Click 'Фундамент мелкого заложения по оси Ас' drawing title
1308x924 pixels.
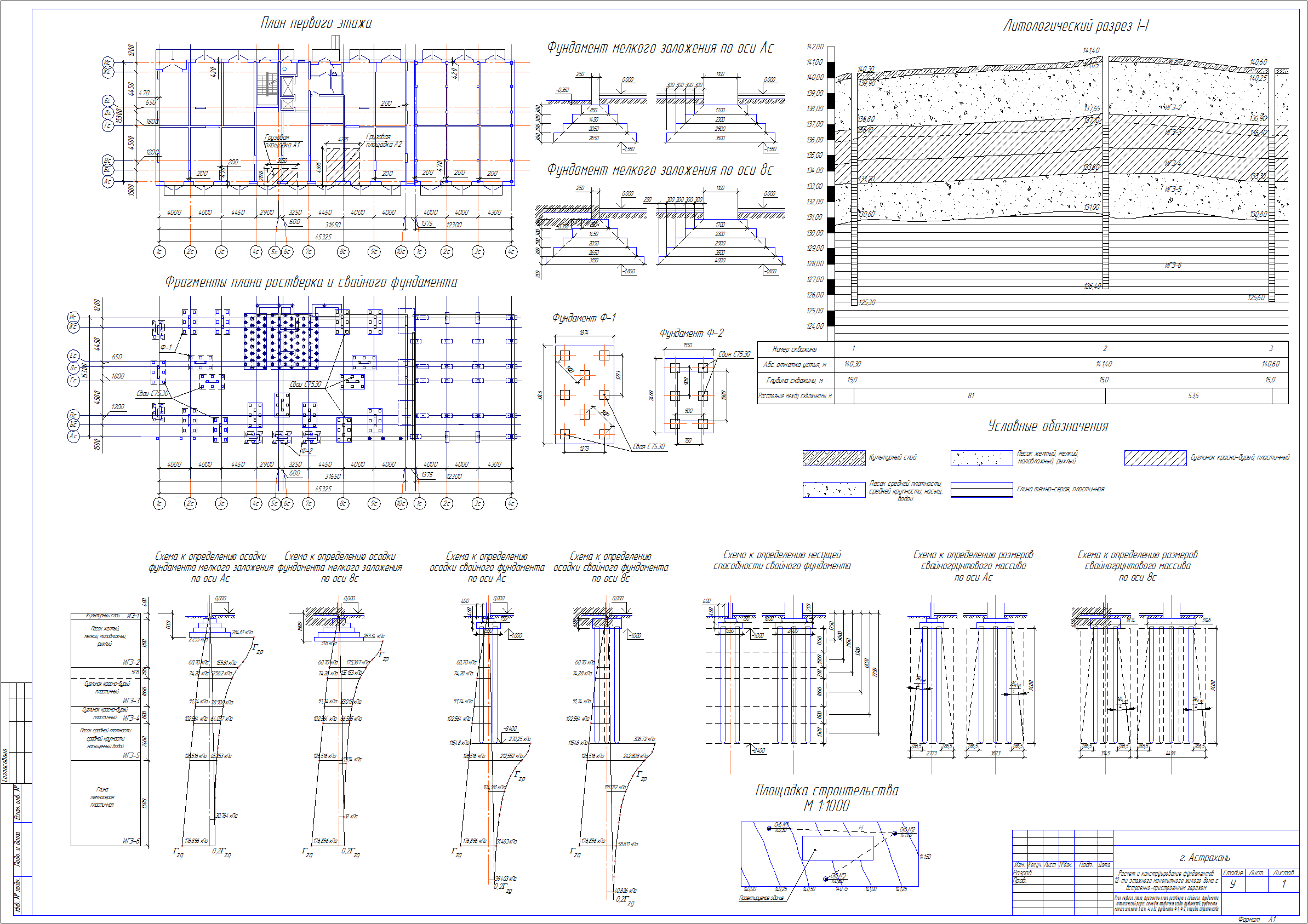click(660, 48)
